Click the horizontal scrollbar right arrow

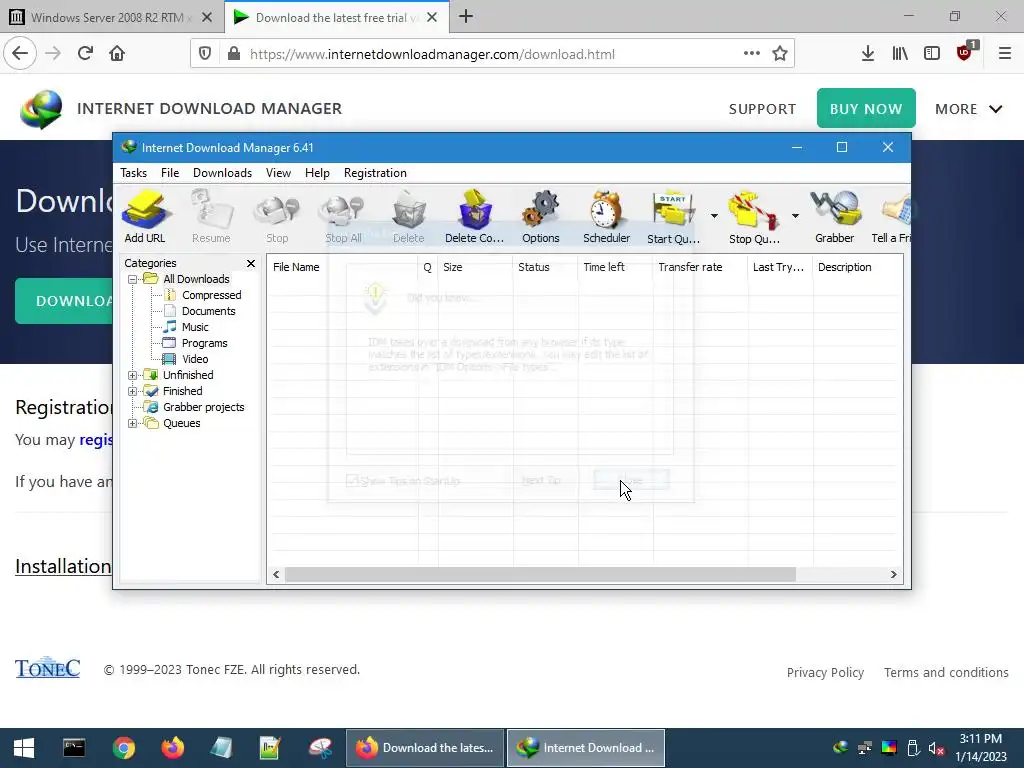coord(893,575)
